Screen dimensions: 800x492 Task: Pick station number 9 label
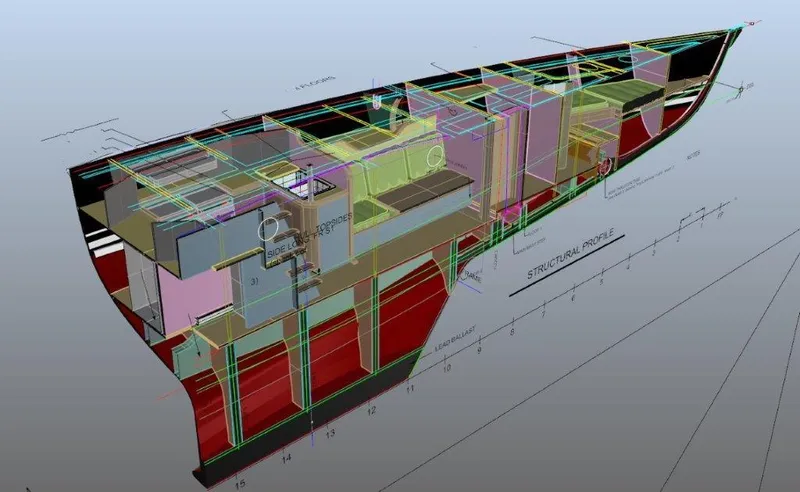coord(479,350)
